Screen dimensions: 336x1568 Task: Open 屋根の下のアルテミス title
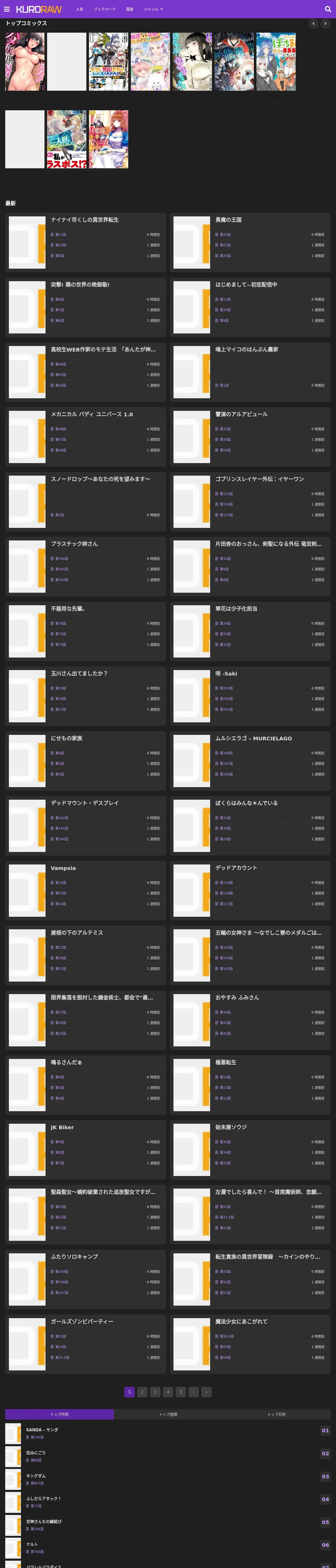click(77, 932)
